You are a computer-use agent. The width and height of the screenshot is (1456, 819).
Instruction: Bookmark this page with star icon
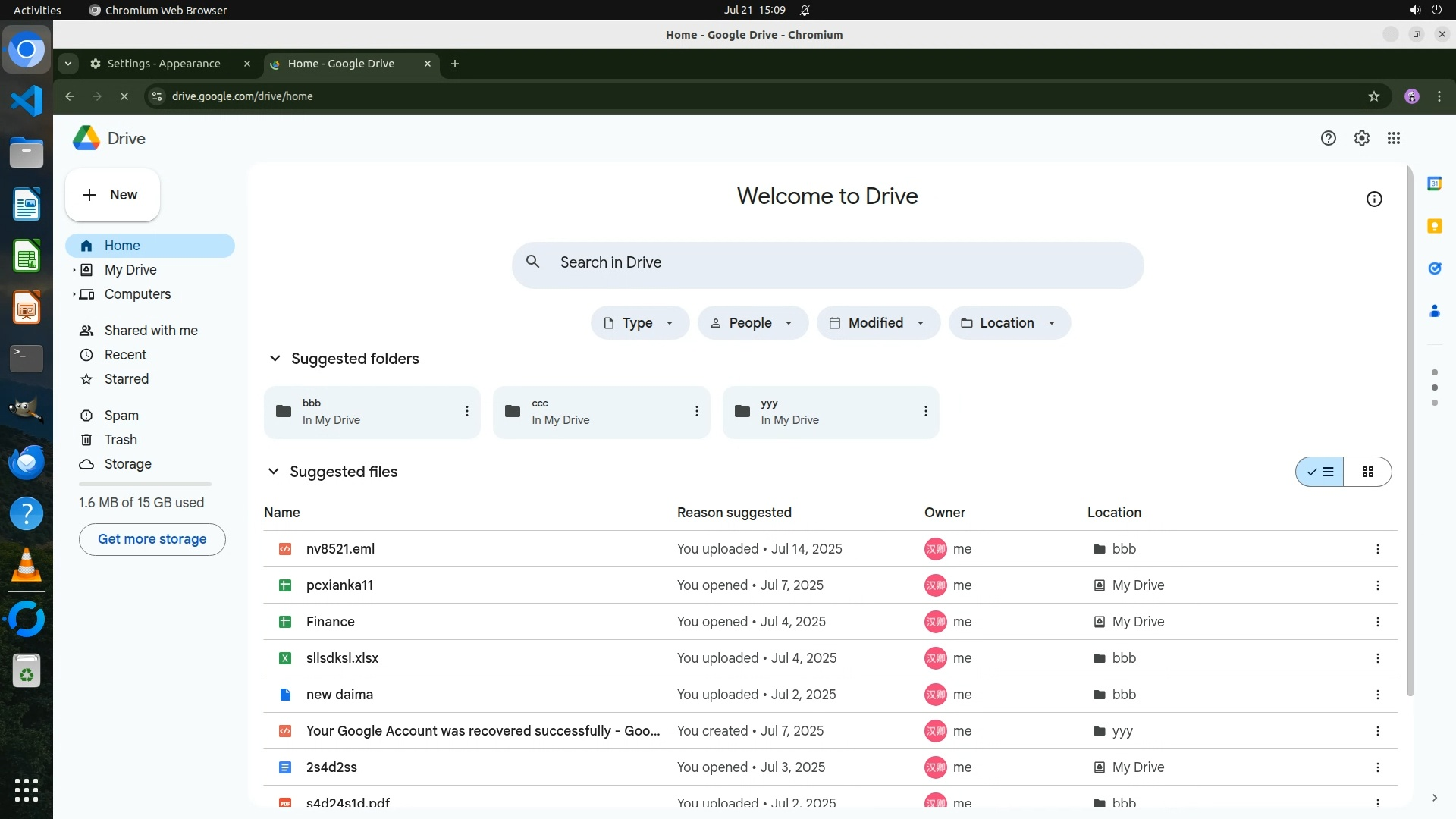point(1373,96)
